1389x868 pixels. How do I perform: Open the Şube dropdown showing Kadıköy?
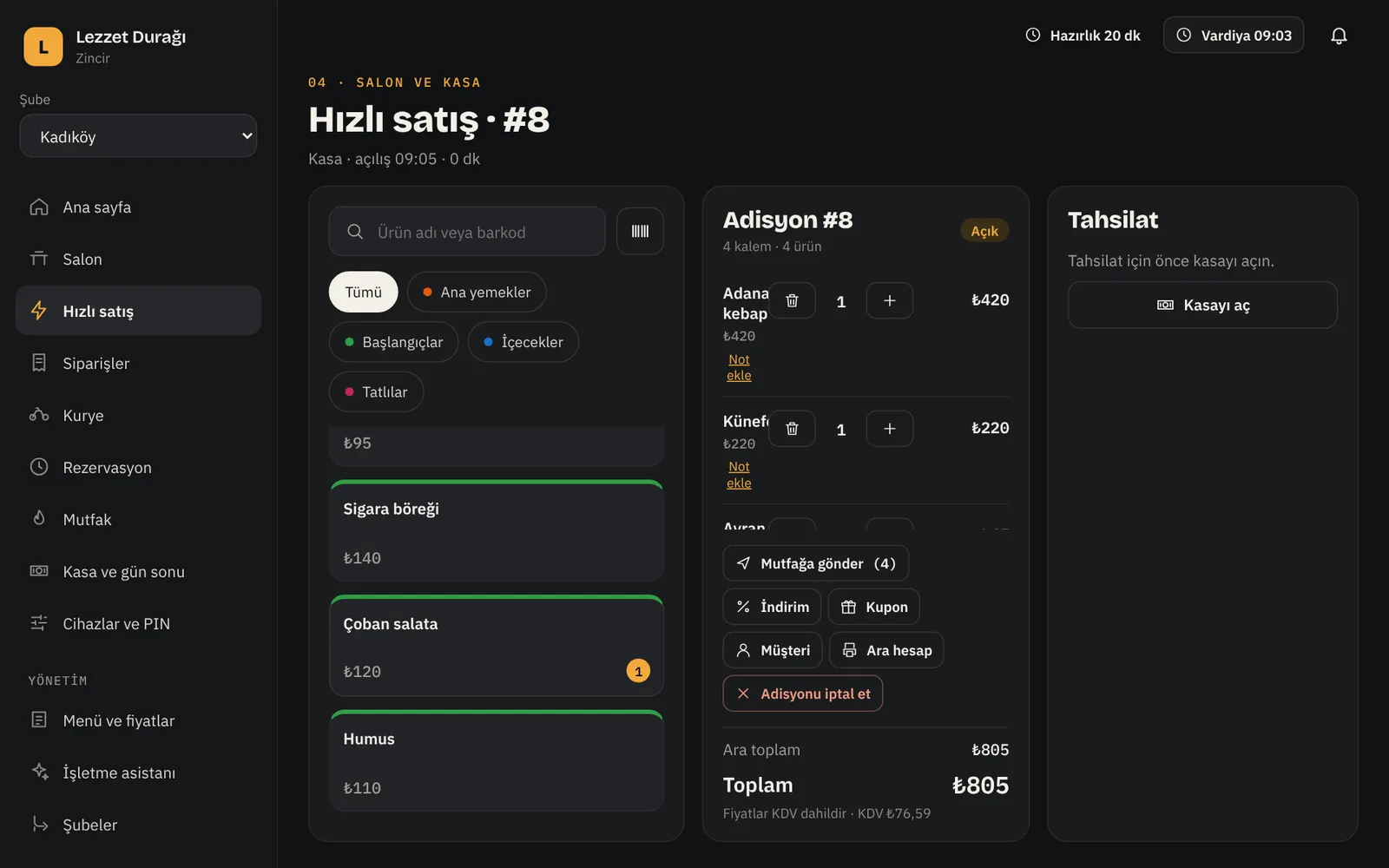coord(138,136)
